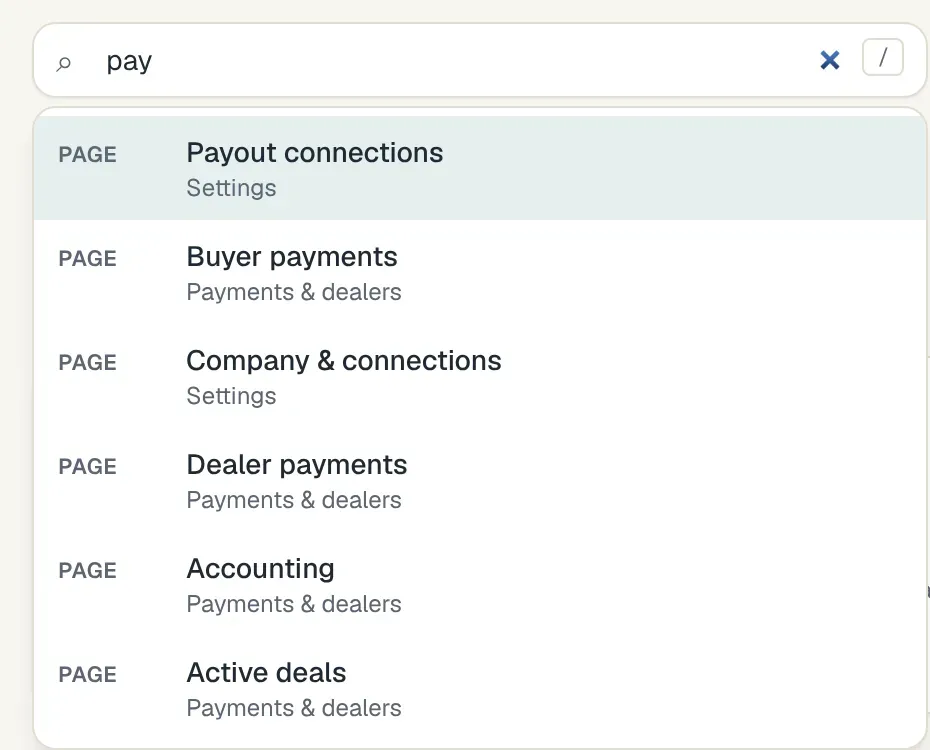Click the PAGE label beside Buyer payments
The width and height of the screenshot is (930, 750).
tap(87, 258)
